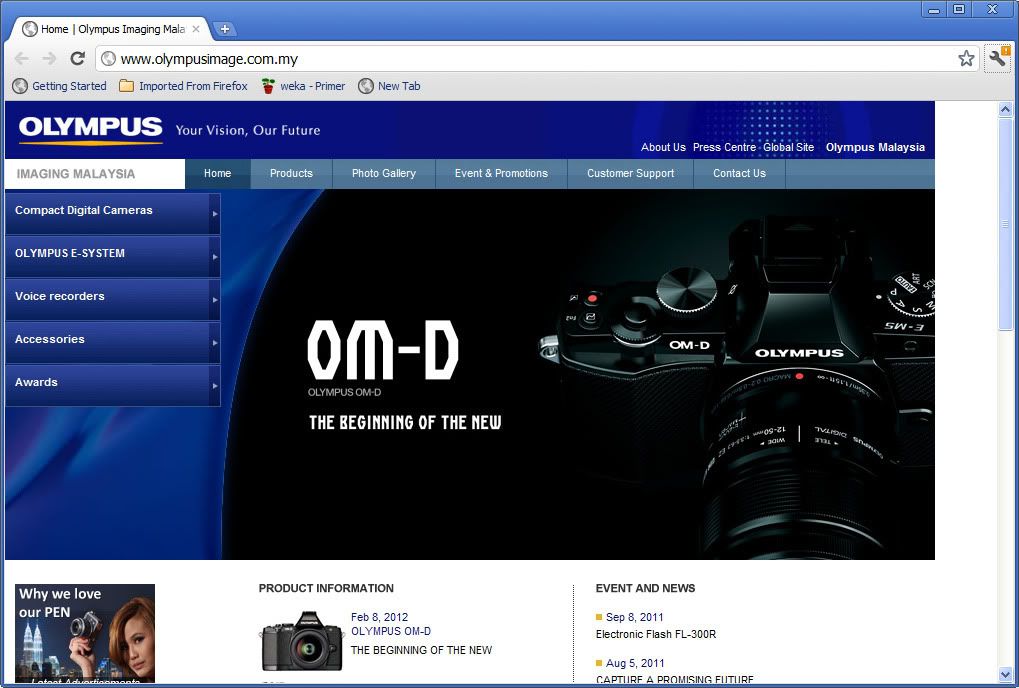Click the Sep 8, 2011 date
This screenshot has width=1019, height=688.
pos(634,617)
